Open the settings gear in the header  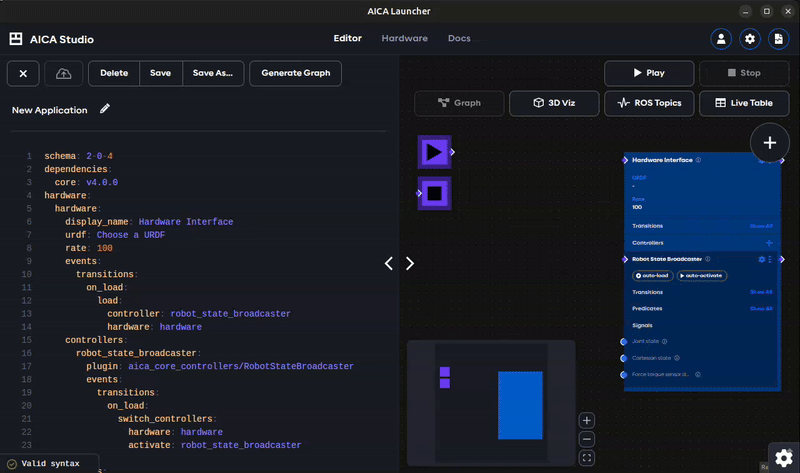[x=749, y=39]
